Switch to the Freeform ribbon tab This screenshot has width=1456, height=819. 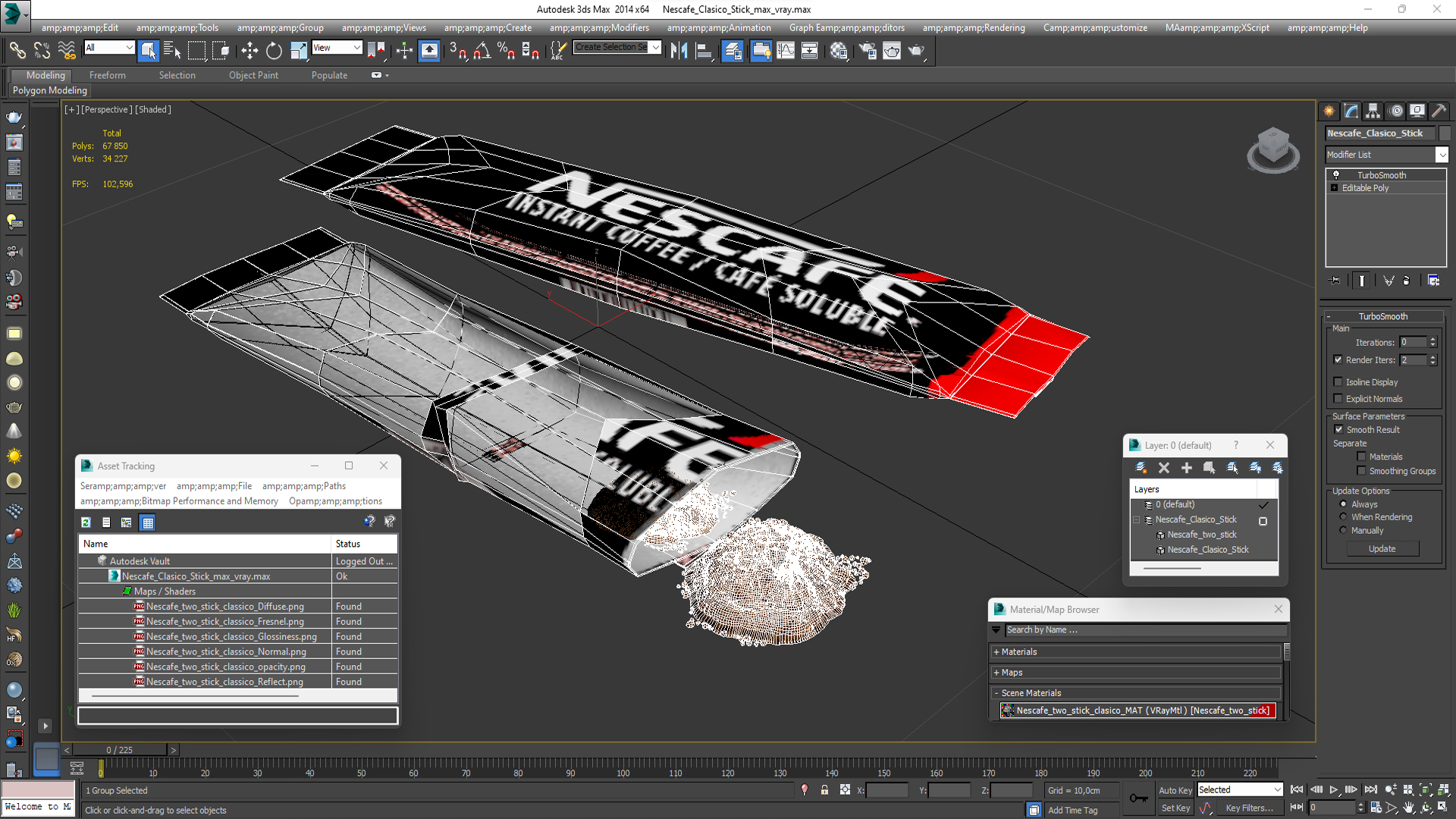pos(108,75)
